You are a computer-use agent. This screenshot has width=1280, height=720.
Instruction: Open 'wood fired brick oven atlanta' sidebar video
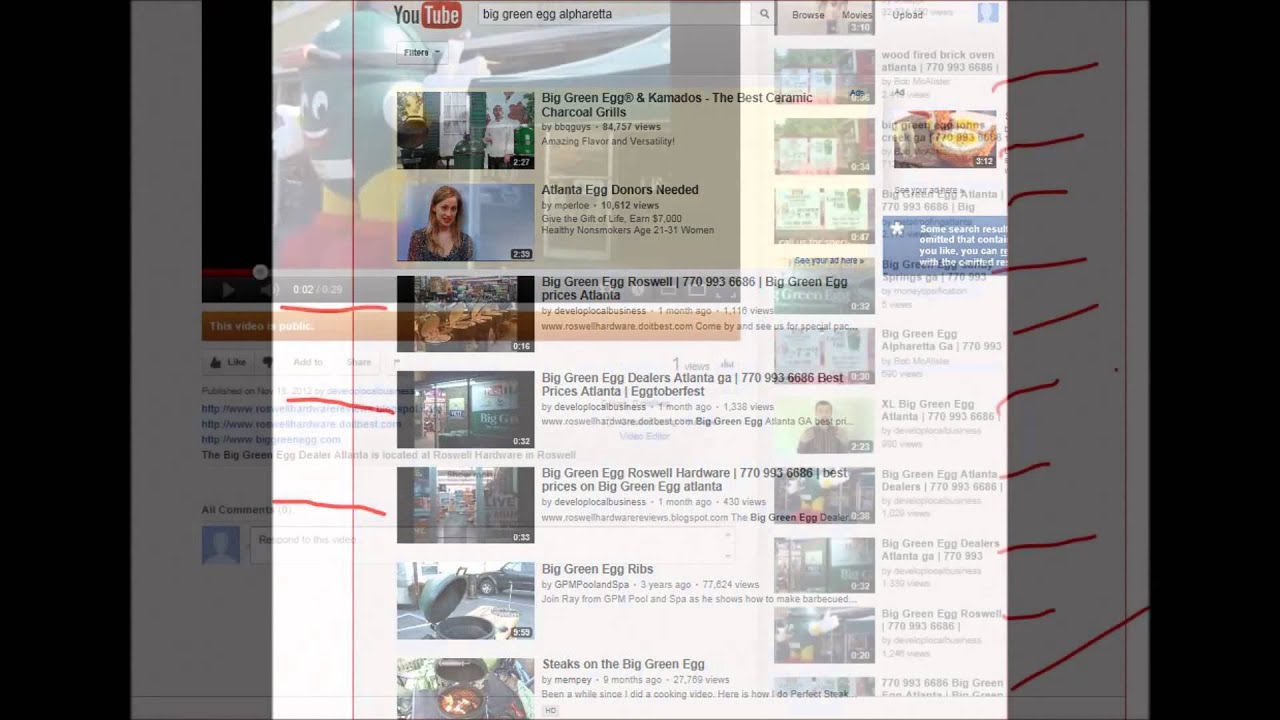[x=939, y=61]
